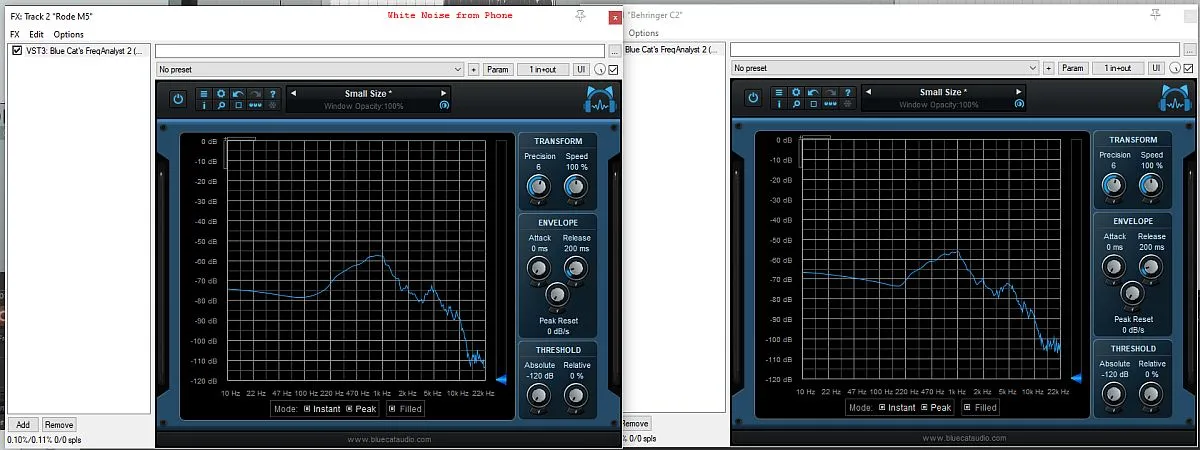Image resolution: width=1200 pixels, height=450 pixels.
Task: Click Absolute threshold knob in Behringer C2 plugin
Action: (x=1113, y=394)
